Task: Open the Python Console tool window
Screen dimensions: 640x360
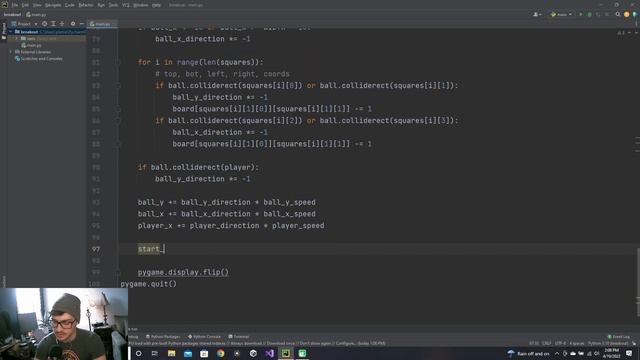Action: tap(204, 337)
